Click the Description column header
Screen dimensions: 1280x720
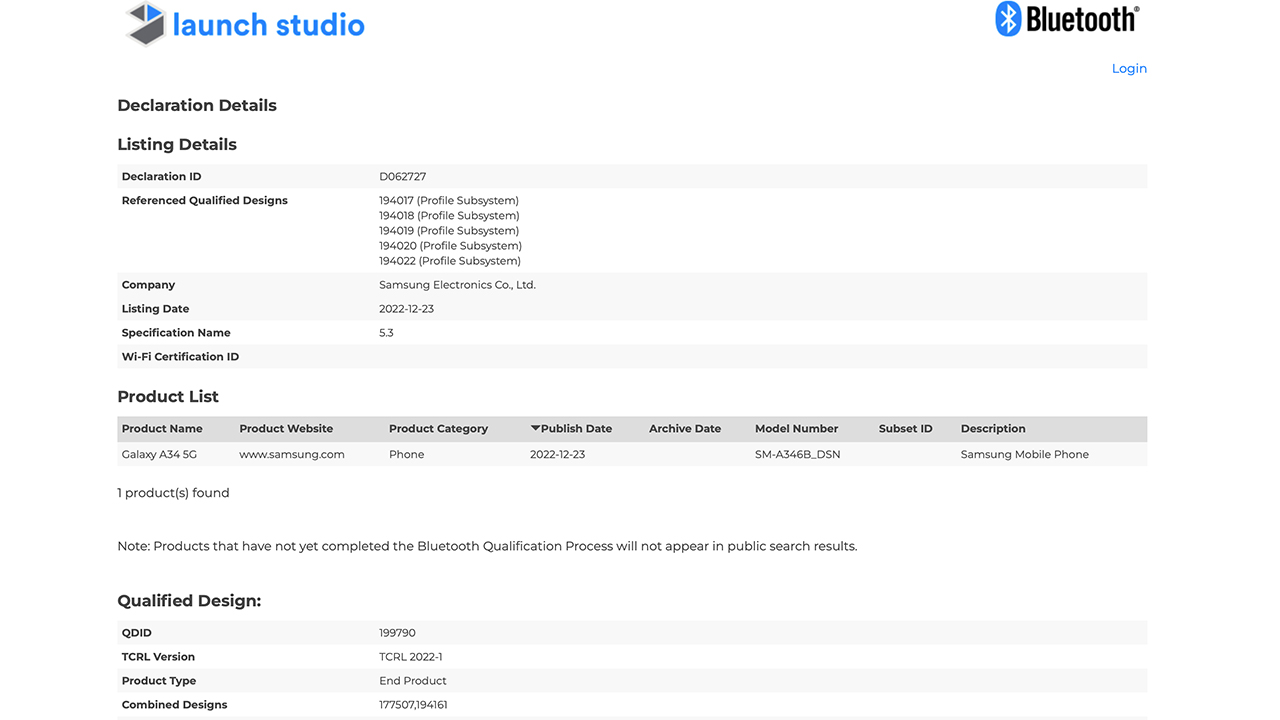pyautogui.click(x=993, y=429)
